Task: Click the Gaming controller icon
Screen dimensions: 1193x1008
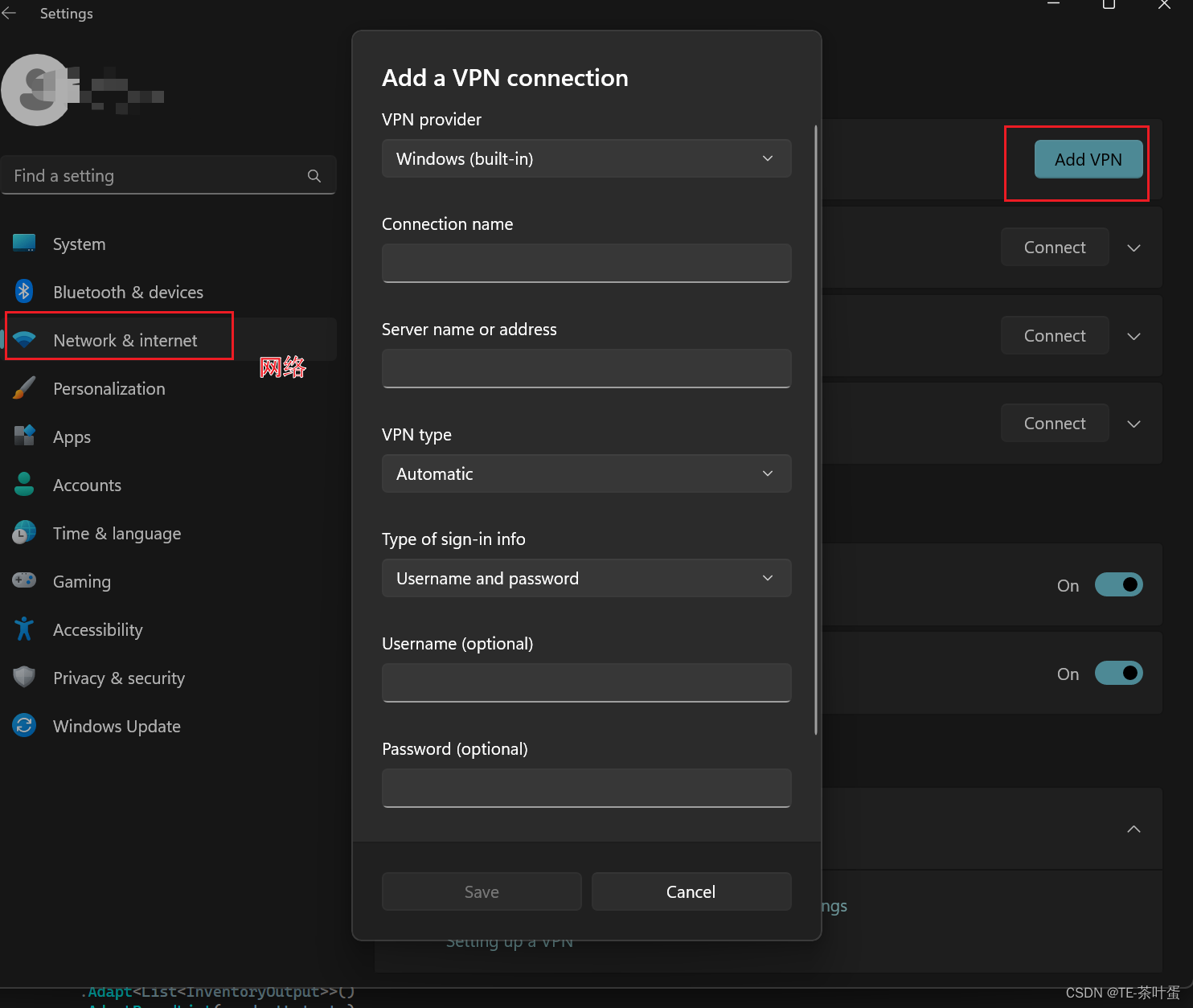Action: 24,580
